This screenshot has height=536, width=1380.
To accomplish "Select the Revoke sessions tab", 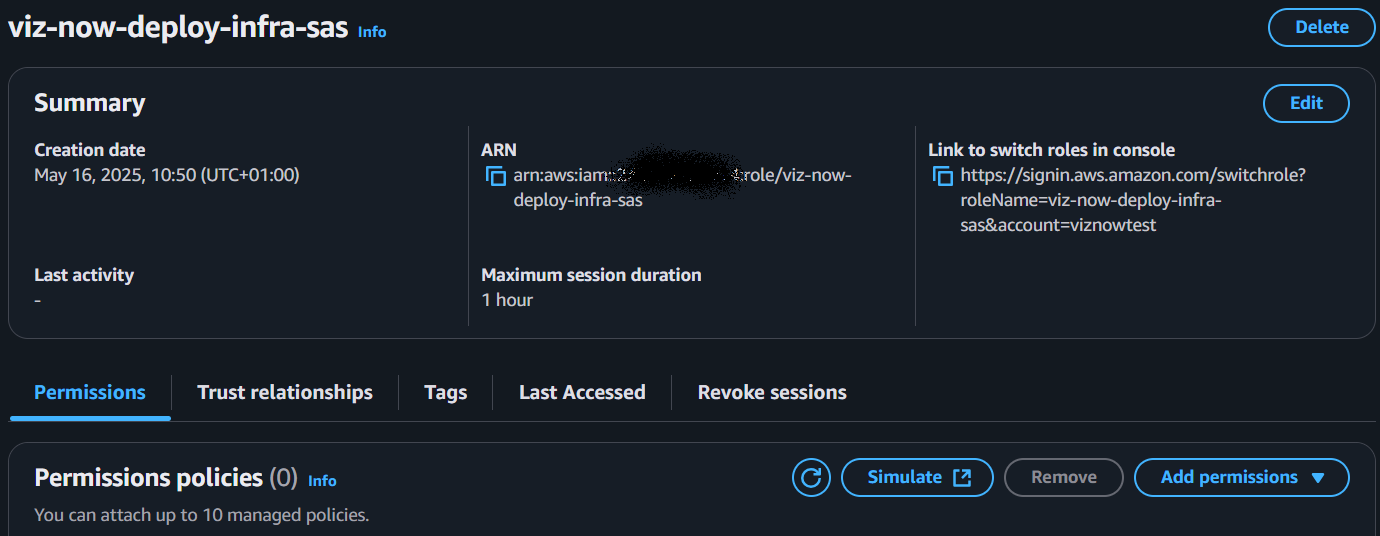I will coord(772,393).
